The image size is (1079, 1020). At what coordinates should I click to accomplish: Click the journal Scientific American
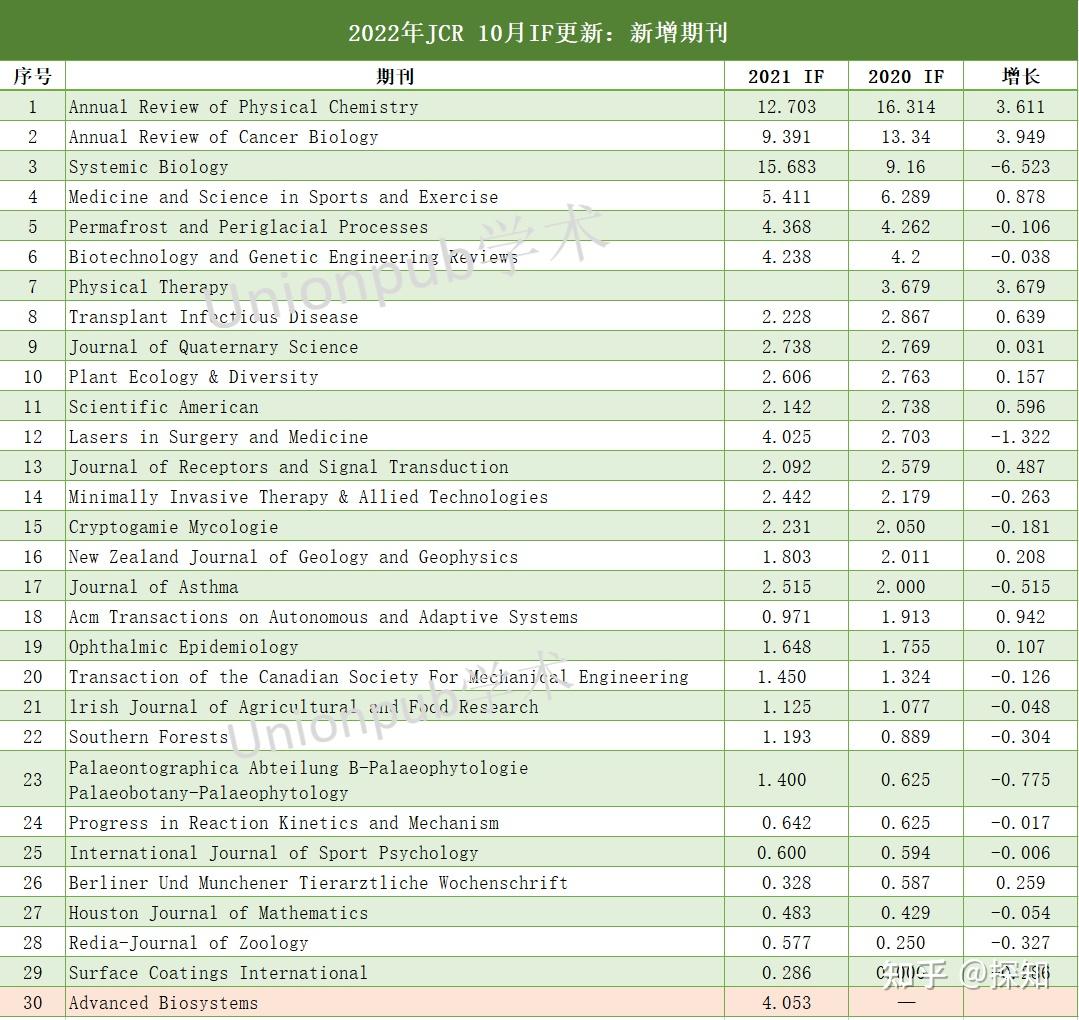pos(162,406)
